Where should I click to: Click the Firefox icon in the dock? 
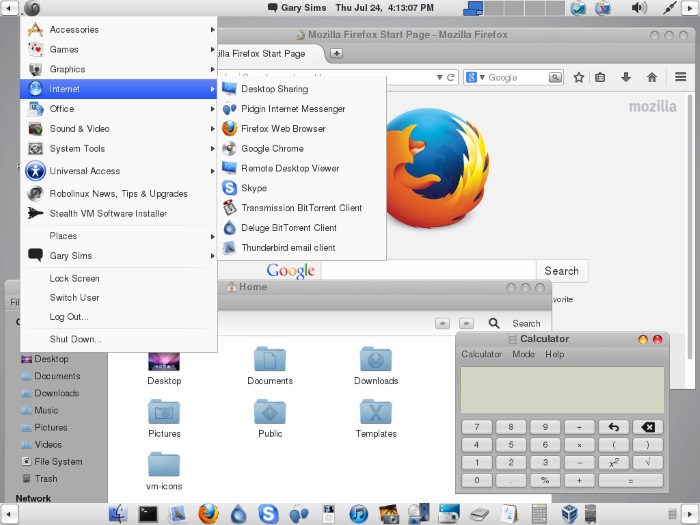pos(208,513)
